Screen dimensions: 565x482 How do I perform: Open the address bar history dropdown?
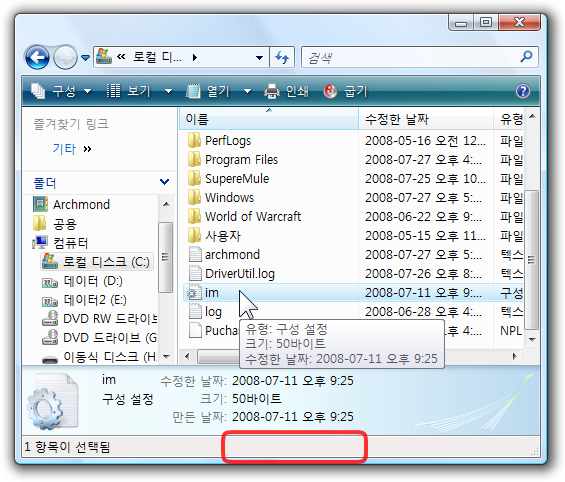pos(259,58)
